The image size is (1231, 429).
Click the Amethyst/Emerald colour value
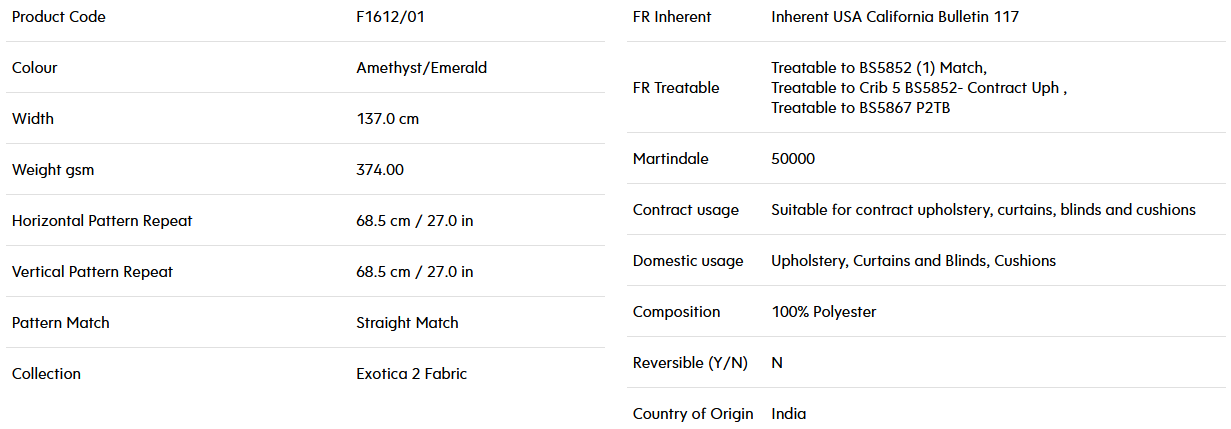coord(422,68)
